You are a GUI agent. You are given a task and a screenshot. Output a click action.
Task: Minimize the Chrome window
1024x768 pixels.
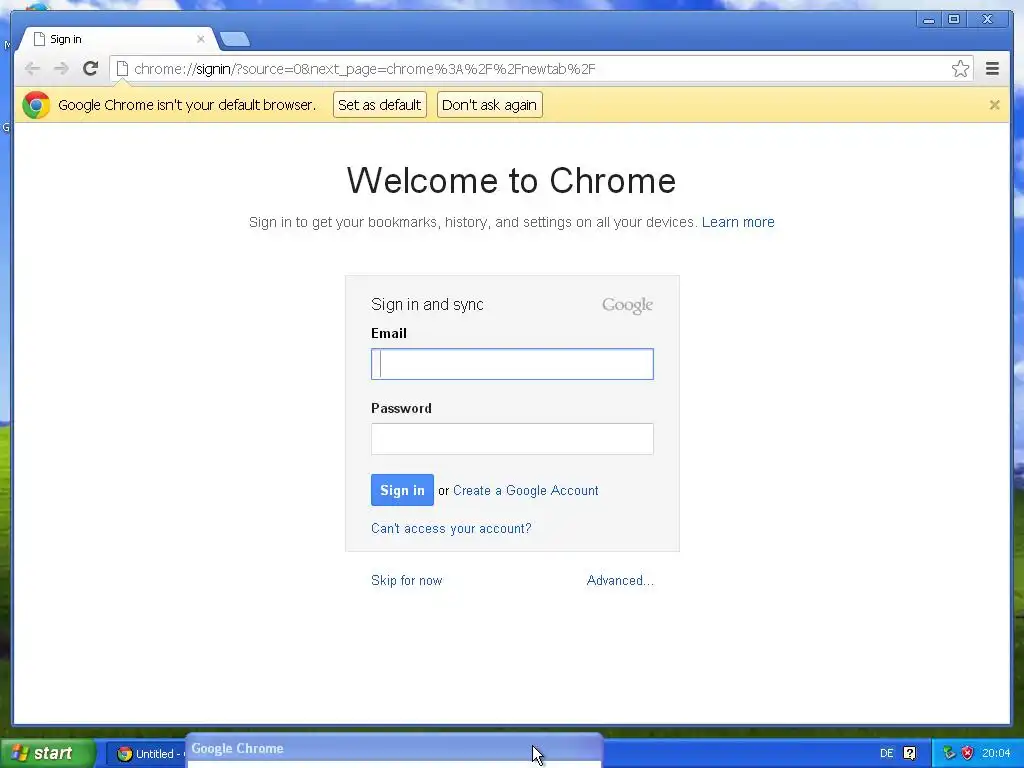[929, 20]
